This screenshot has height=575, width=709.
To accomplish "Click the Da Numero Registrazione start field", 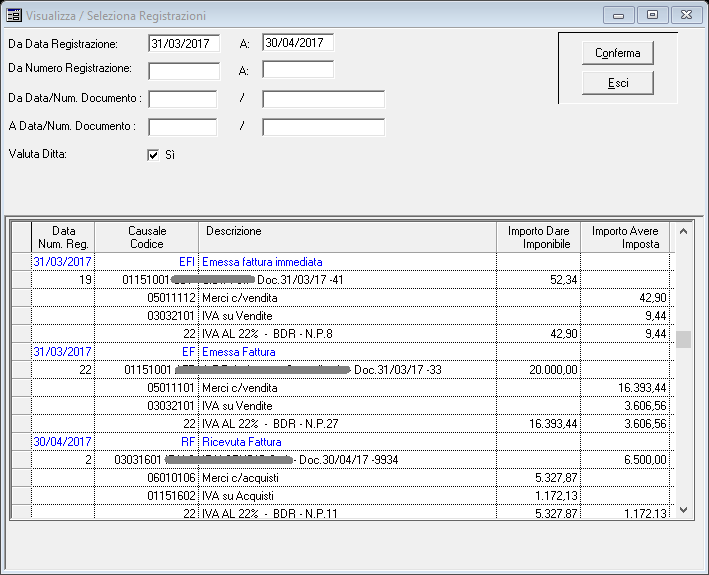I will point(184,71).
